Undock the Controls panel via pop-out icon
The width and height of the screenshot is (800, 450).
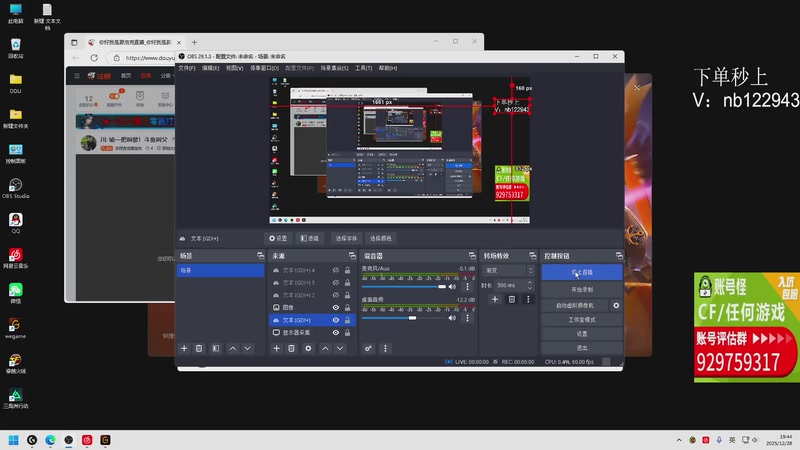(x=619, y=256)
